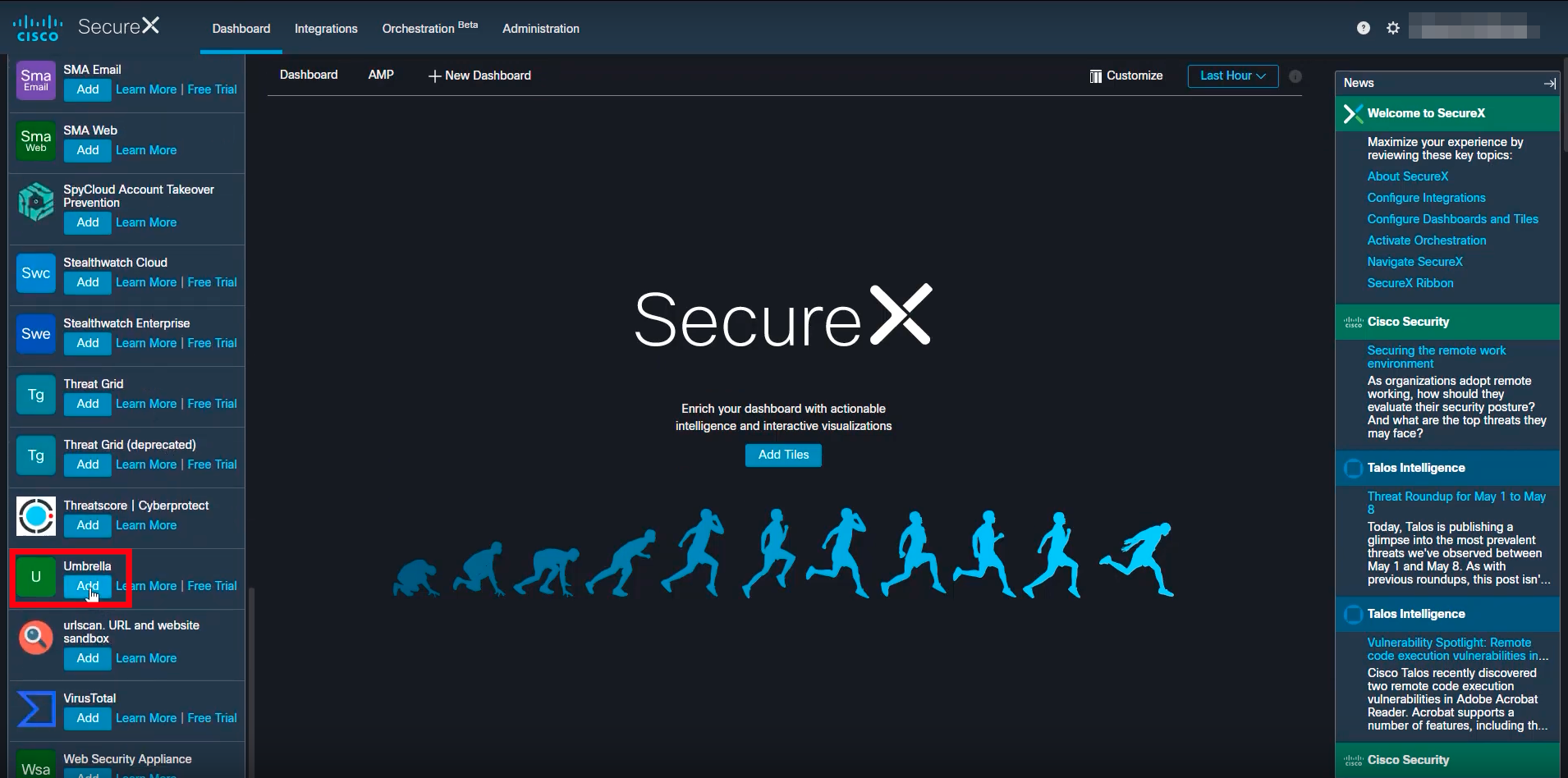Click the Add Tiles button

pyautogui.click(x=783, y=455)
